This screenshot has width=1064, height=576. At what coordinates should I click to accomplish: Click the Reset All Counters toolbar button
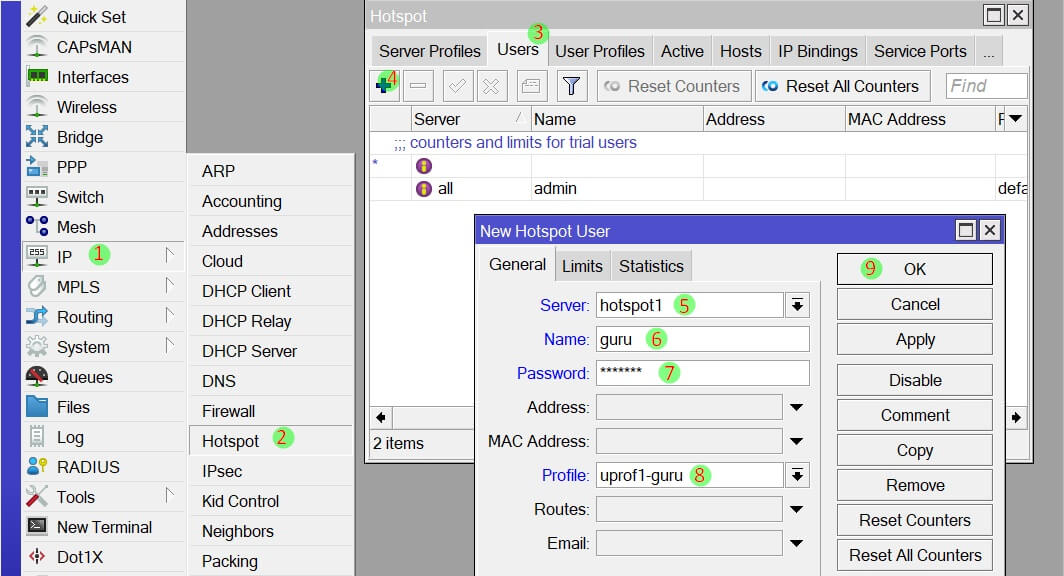tap(841, 86)
